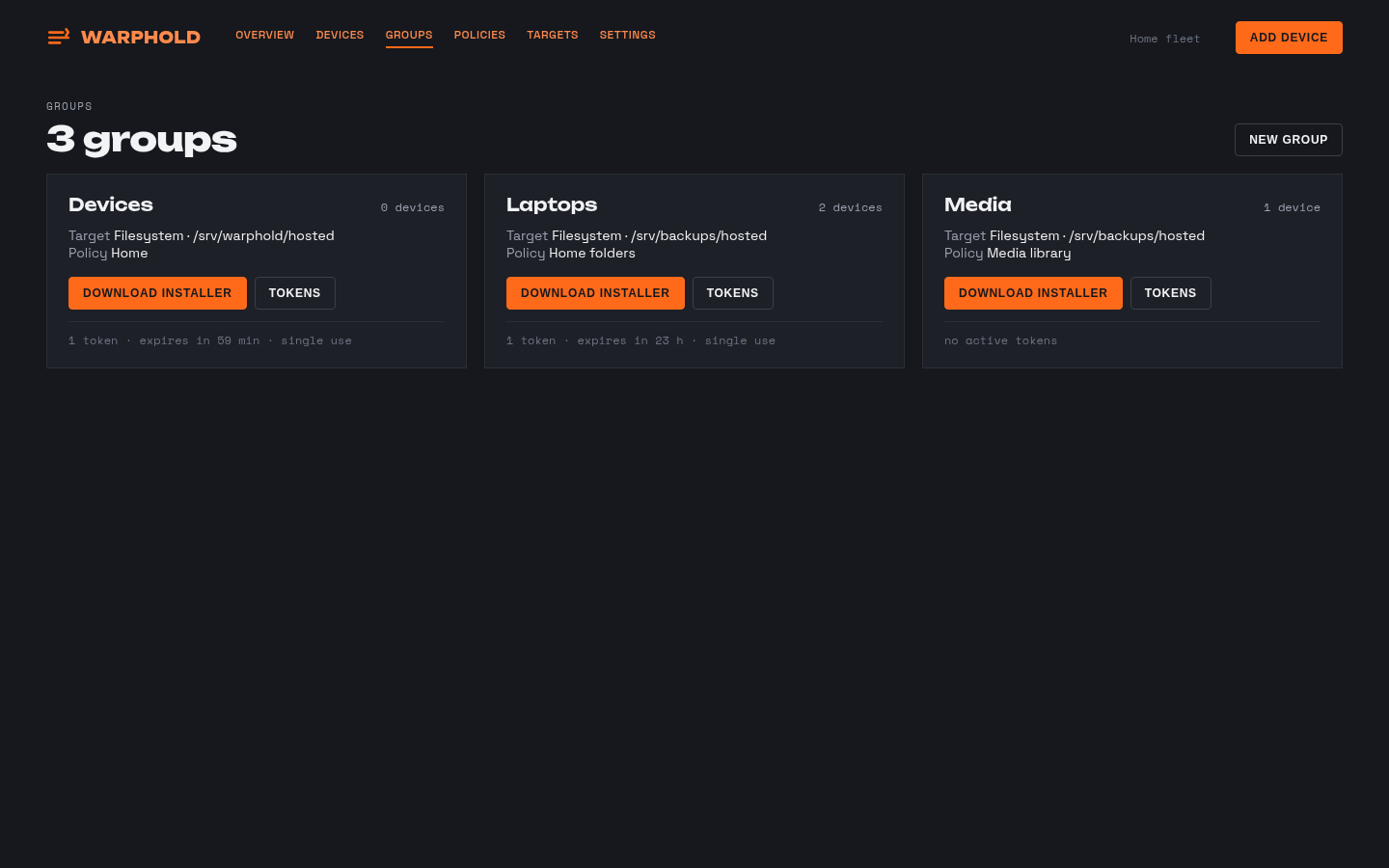
Task: Click Devices group policy 'Home'
Action: coord(129,253)
